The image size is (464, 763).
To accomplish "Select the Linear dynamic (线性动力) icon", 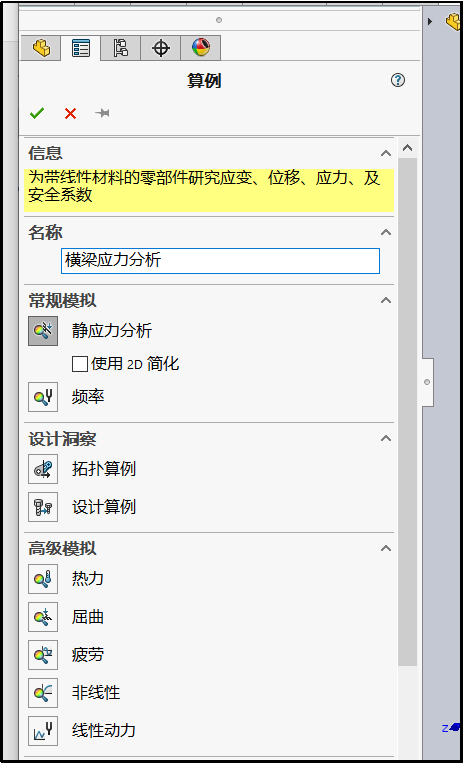I will tap(43, 731).
